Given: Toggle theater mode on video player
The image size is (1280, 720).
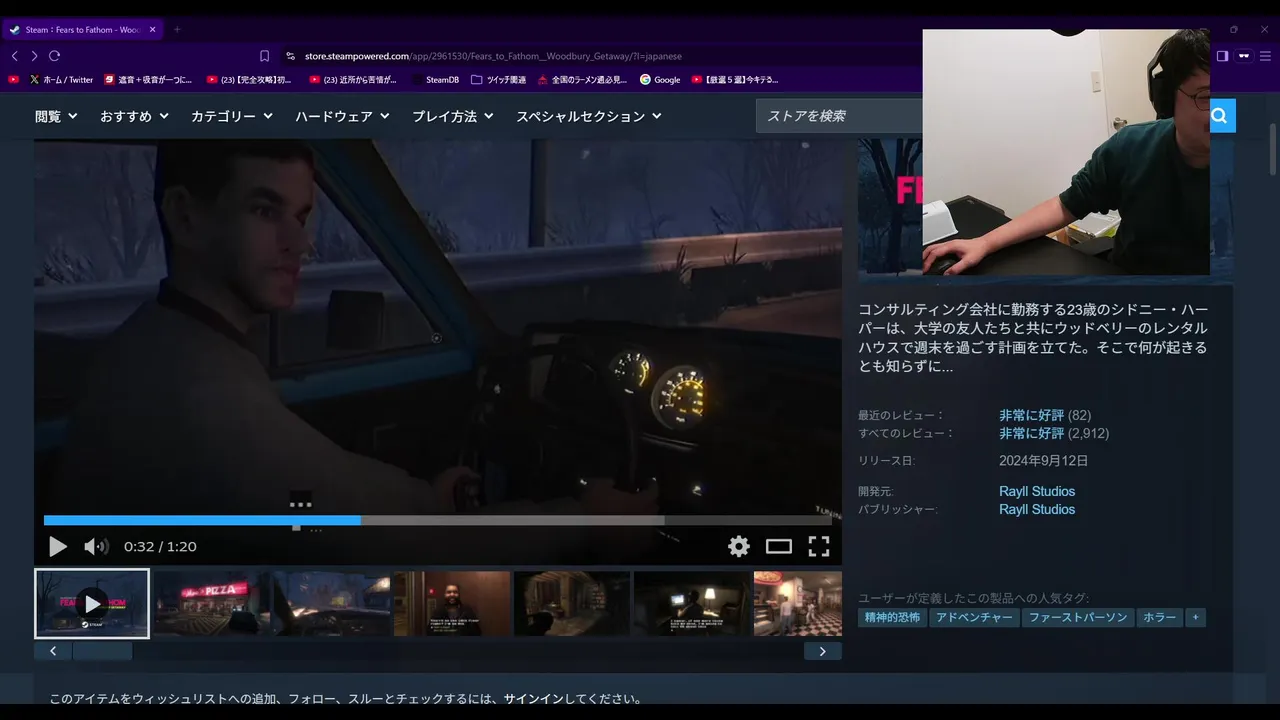Looking at the screenshot, I should pos(779,546).
